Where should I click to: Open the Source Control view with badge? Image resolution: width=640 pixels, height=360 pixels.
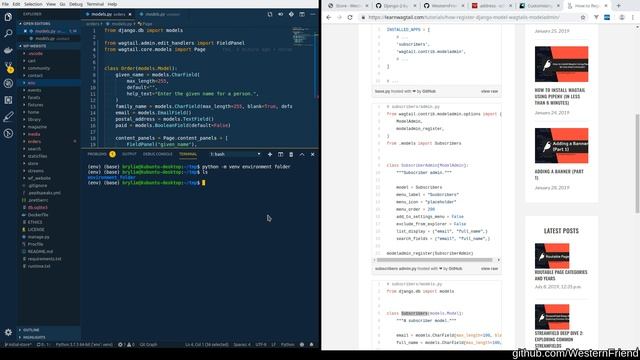pos(9,67)
